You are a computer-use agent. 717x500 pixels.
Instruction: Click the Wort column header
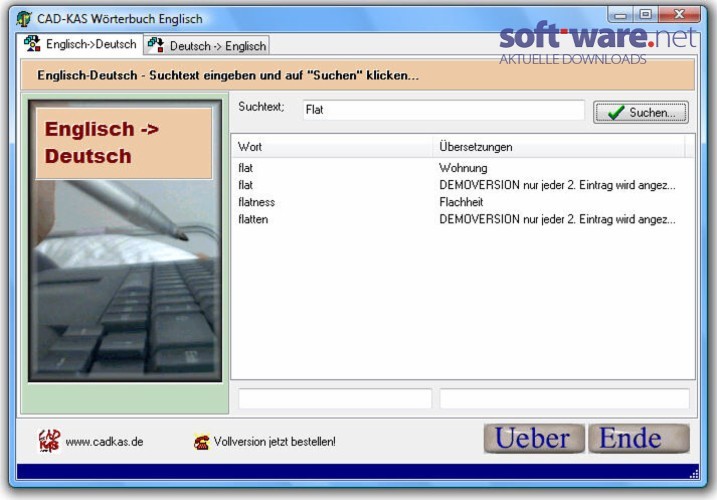click(x=332, y=147)
